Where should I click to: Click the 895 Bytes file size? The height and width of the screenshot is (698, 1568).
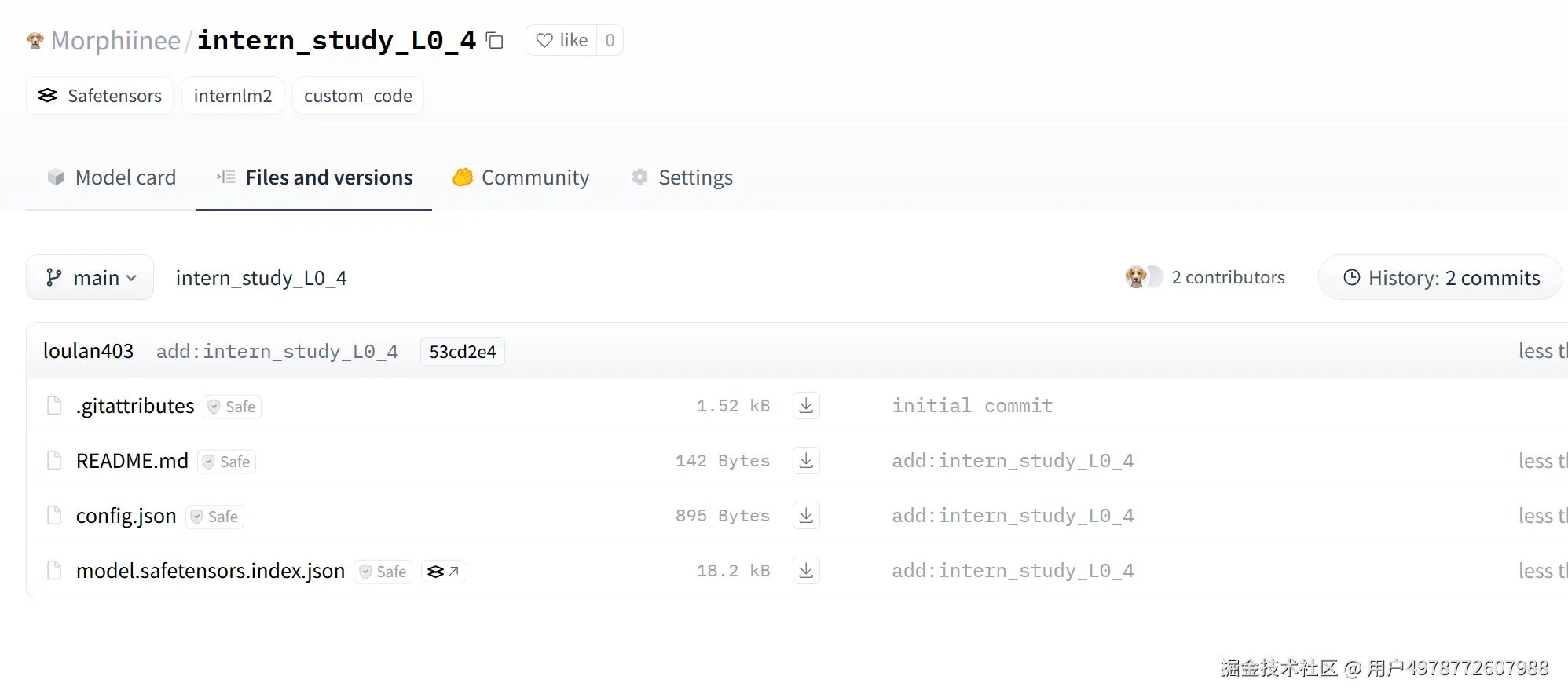723,516
